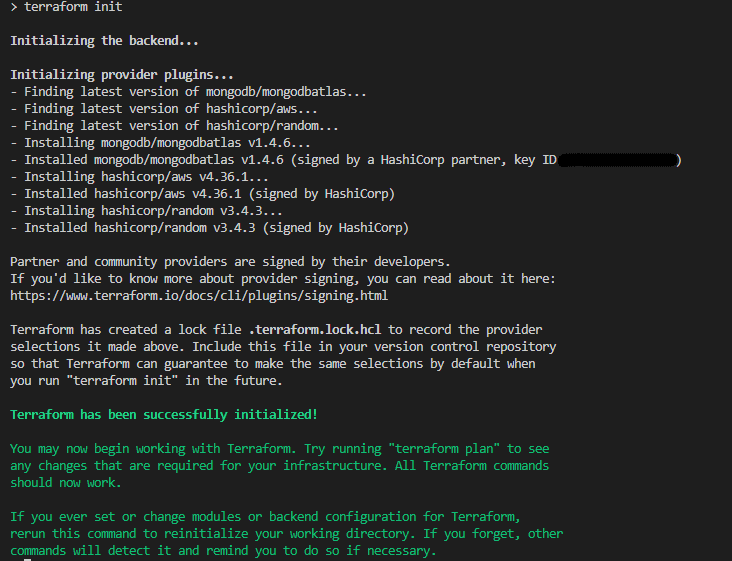Click the "Initializing the backend..." heading
This screenshot has height=561, width=732.
click(x=104, y=41)
